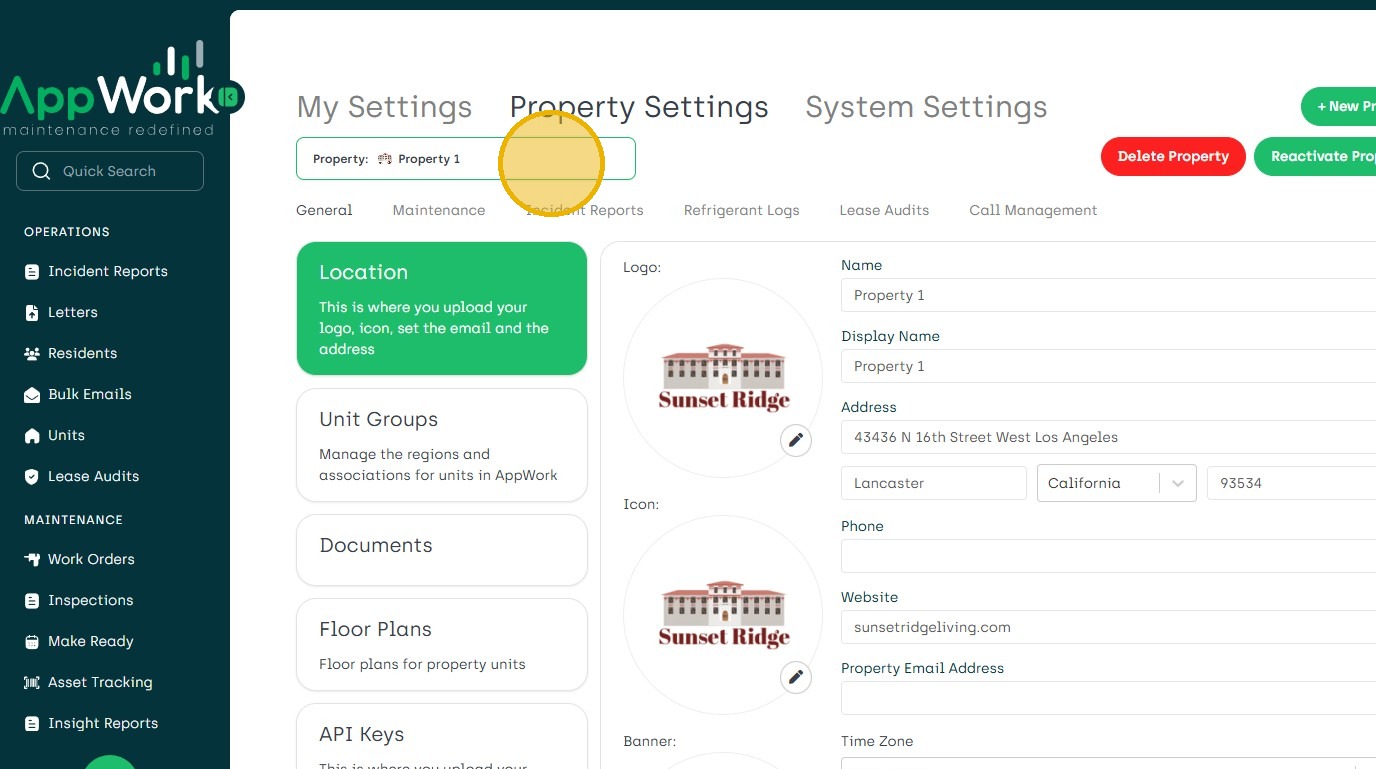Click the Work Orders faucet icon
This screenshot has height=769, width=1376.
(32, 560)
